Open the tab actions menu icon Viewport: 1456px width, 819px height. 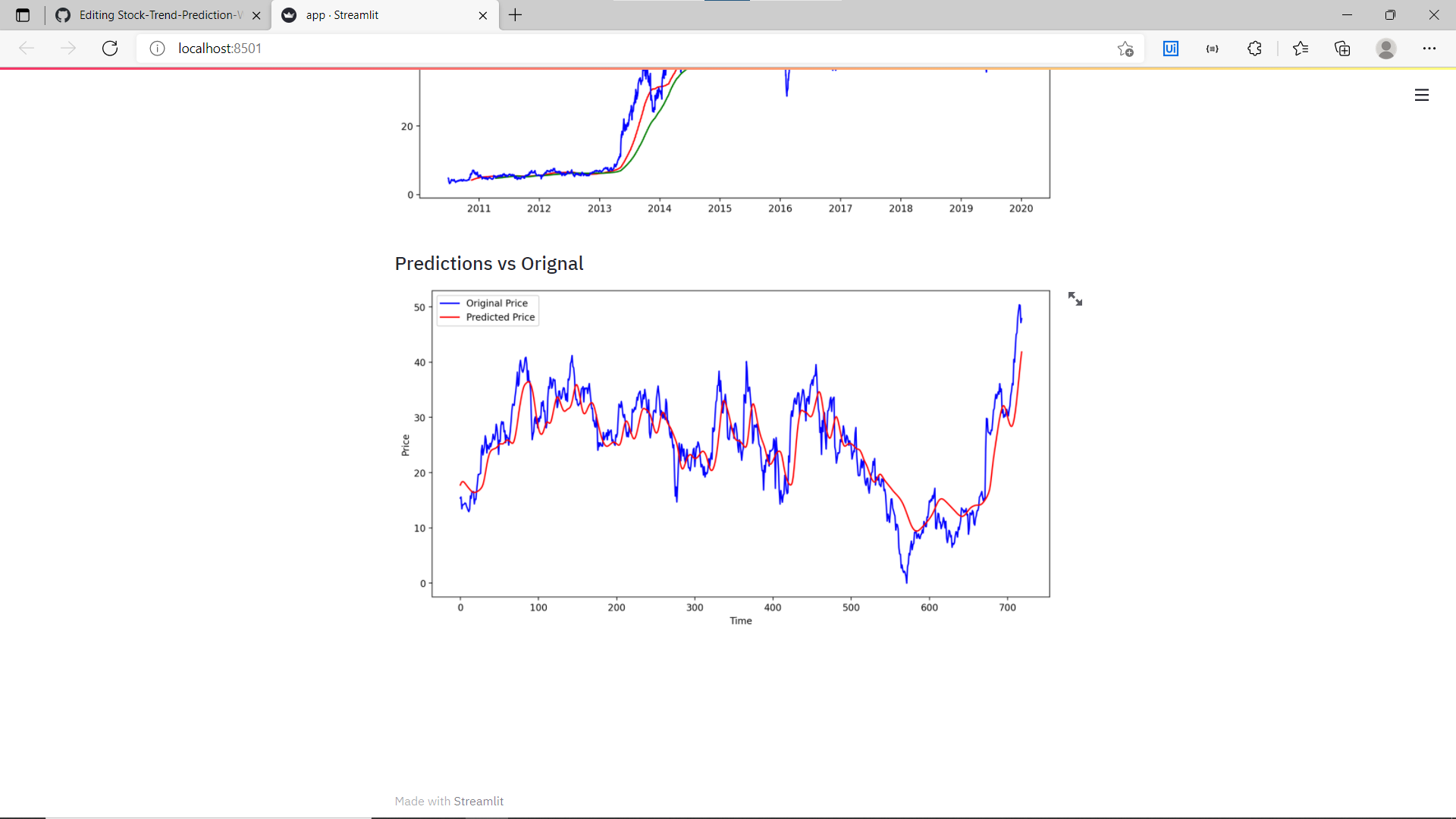coord(23,15)
